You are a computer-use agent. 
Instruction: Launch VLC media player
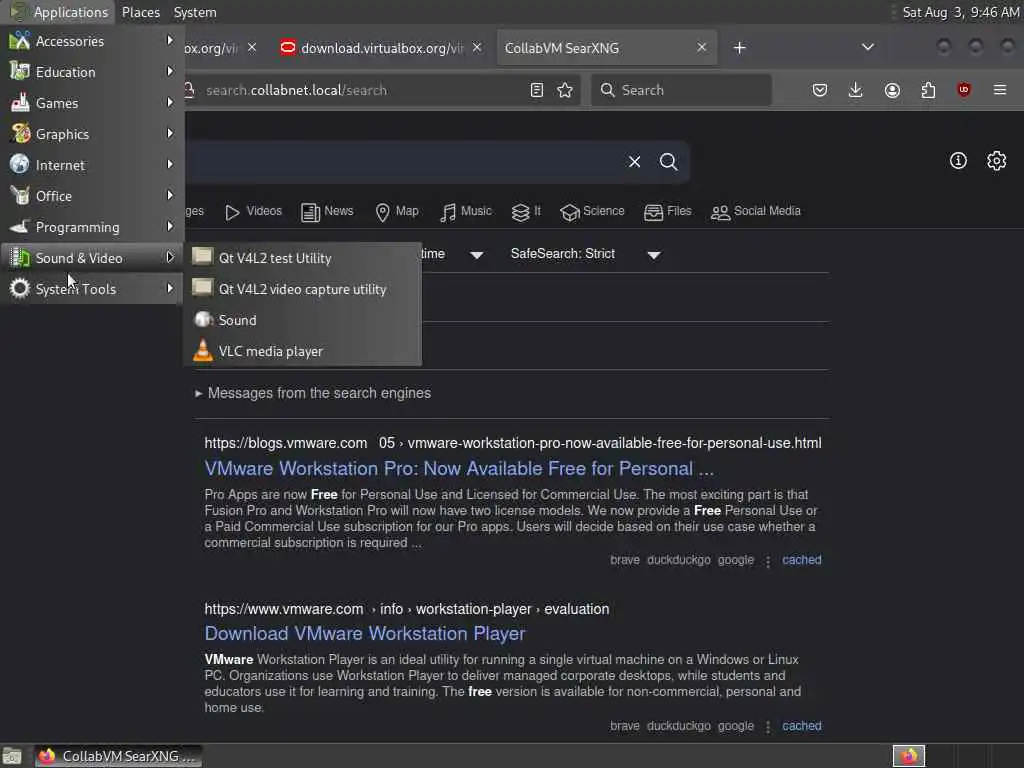tap(302, 351)
